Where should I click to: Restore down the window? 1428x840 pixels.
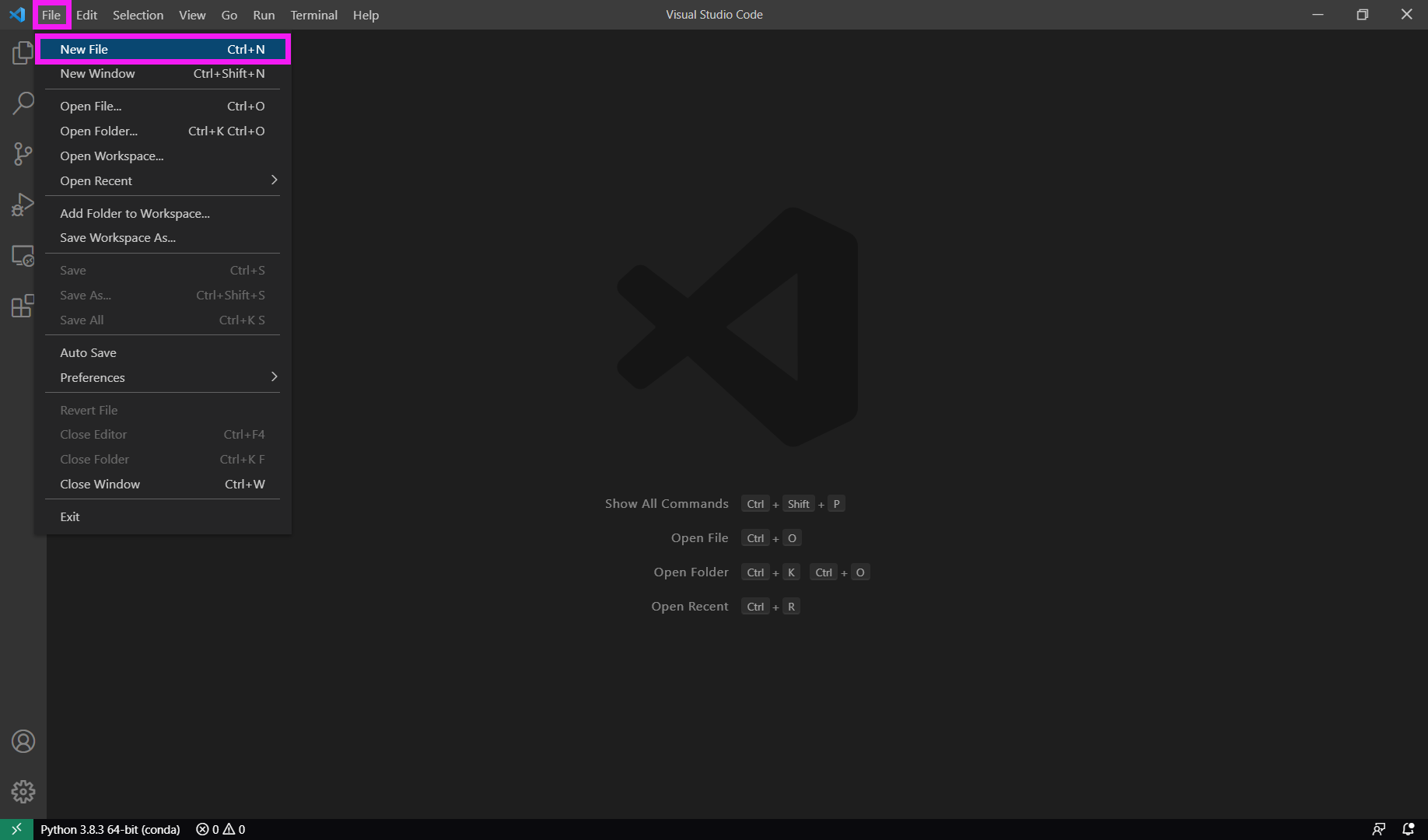[1362, 15]
